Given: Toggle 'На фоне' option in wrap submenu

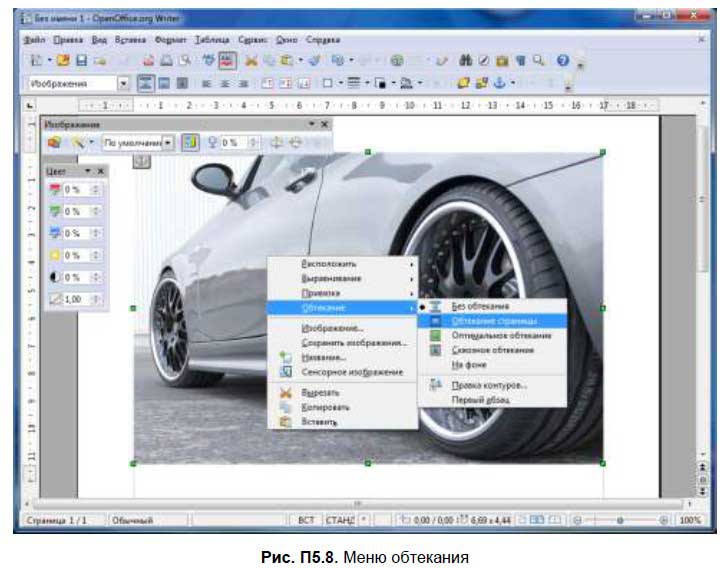Looking at the screenshot, I should pyautogui.click(x=469, y=365).
